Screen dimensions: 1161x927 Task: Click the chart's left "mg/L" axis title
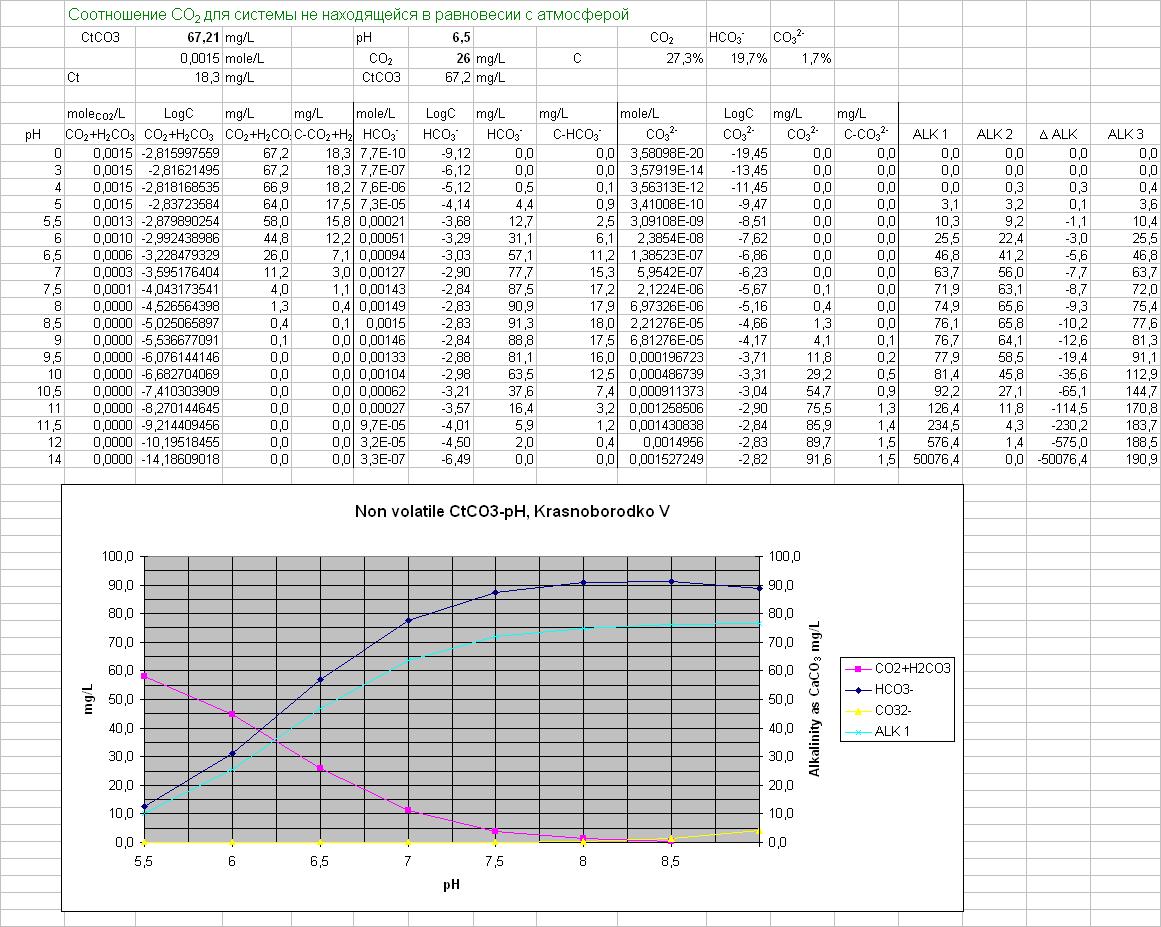click(90, 697)
